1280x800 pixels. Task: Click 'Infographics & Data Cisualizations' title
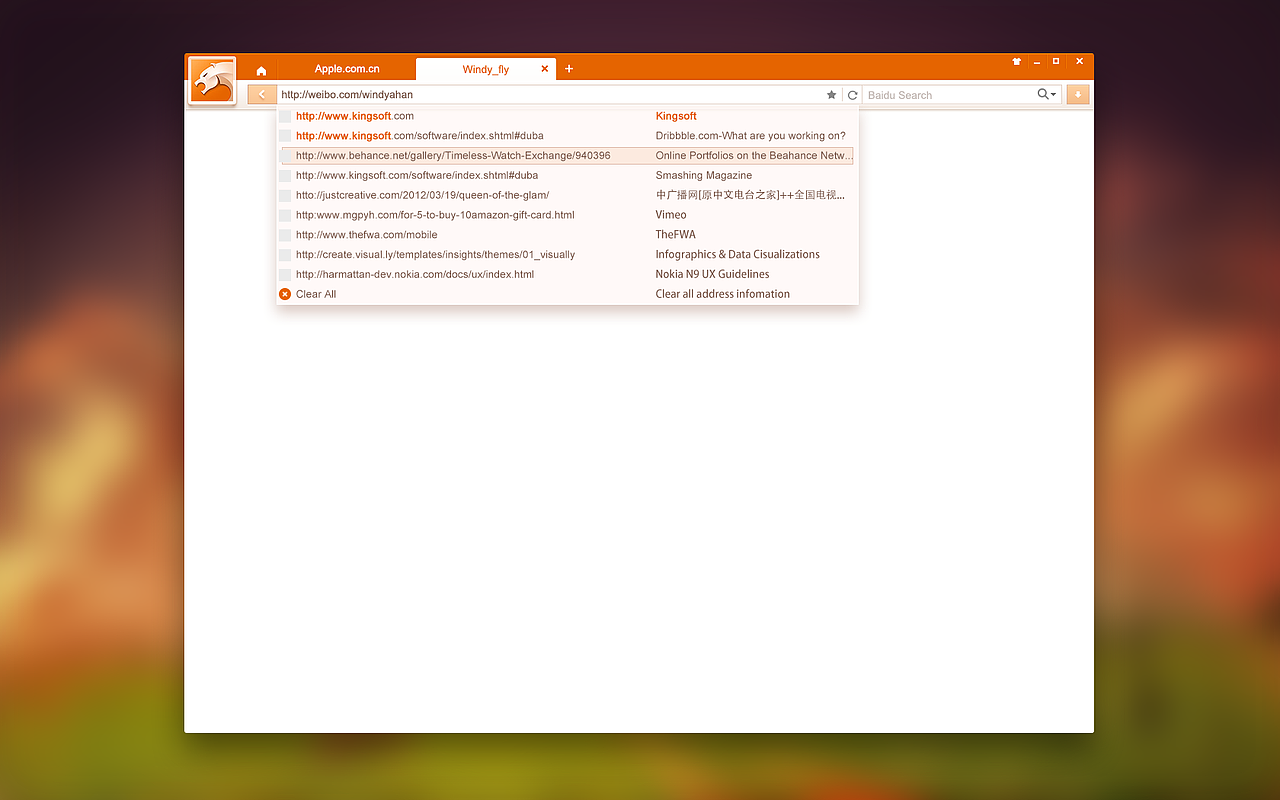pos(738,255)
